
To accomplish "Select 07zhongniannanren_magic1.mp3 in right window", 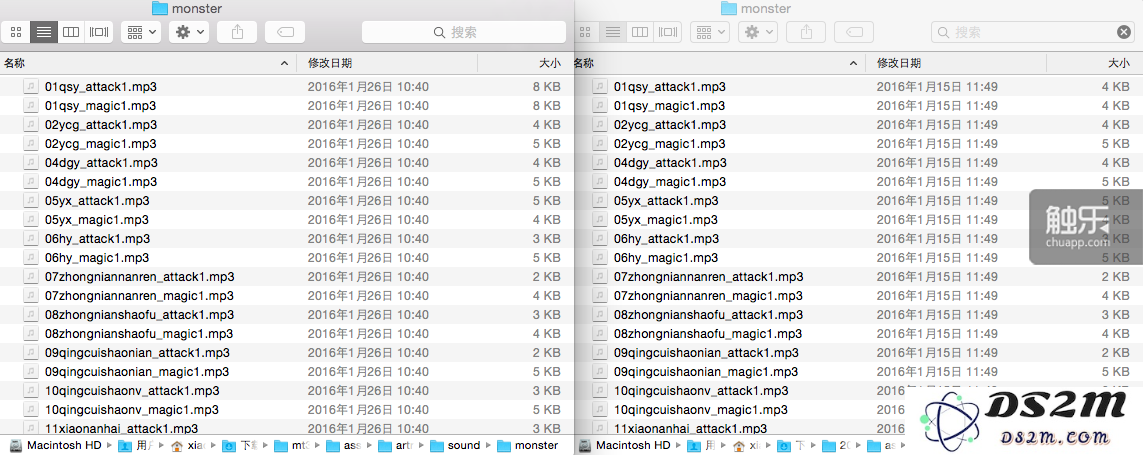I will click(x=709, y=295).
